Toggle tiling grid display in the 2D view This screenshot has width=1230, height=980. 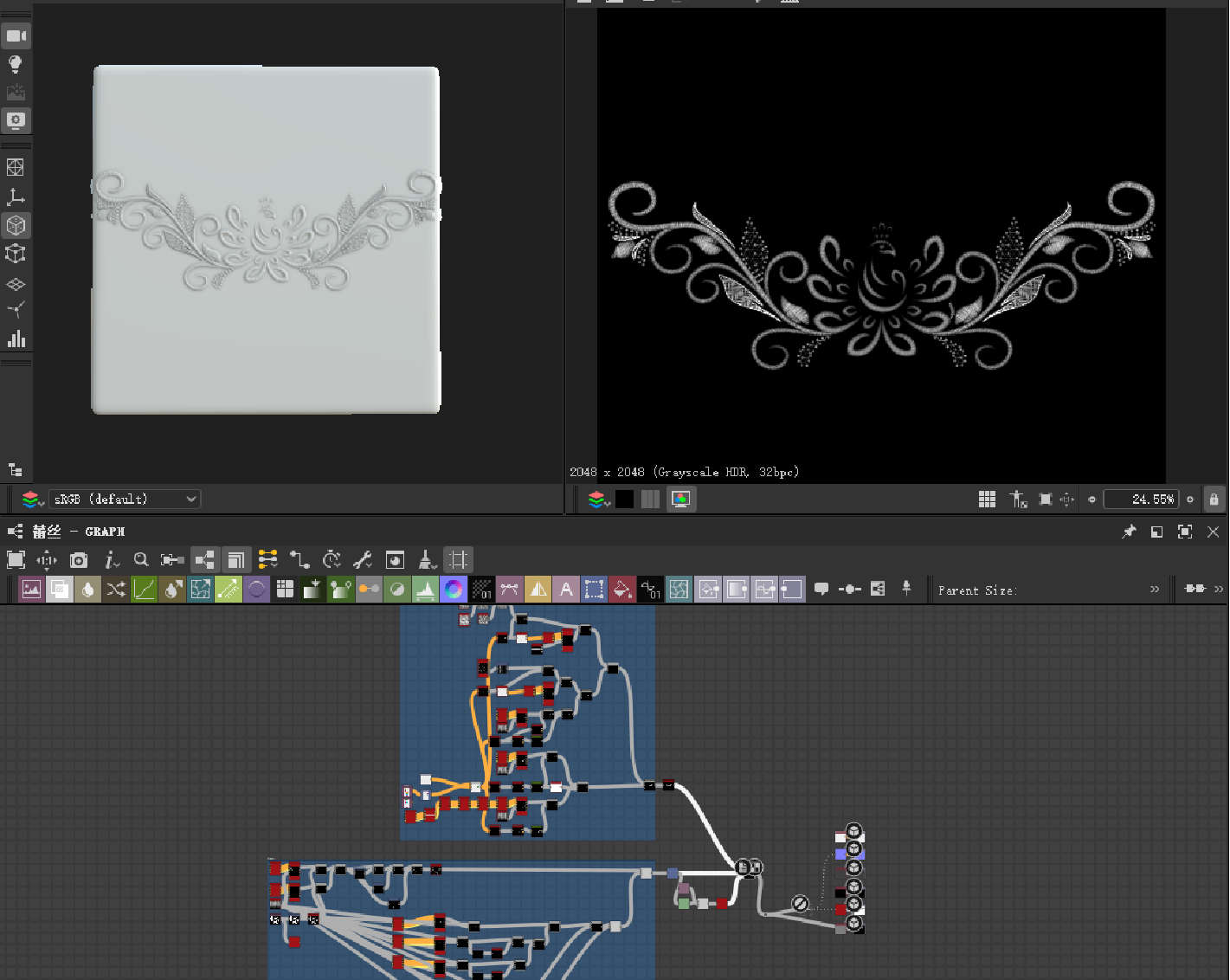coord(987,500)
